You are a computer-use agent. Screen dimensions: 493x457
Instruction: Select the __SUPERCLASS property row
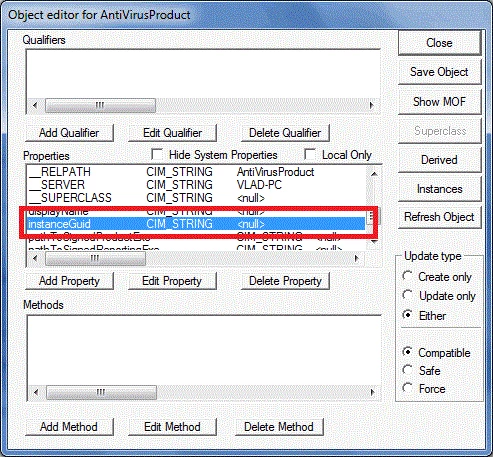pyautogui.click(x=197, y=198)
